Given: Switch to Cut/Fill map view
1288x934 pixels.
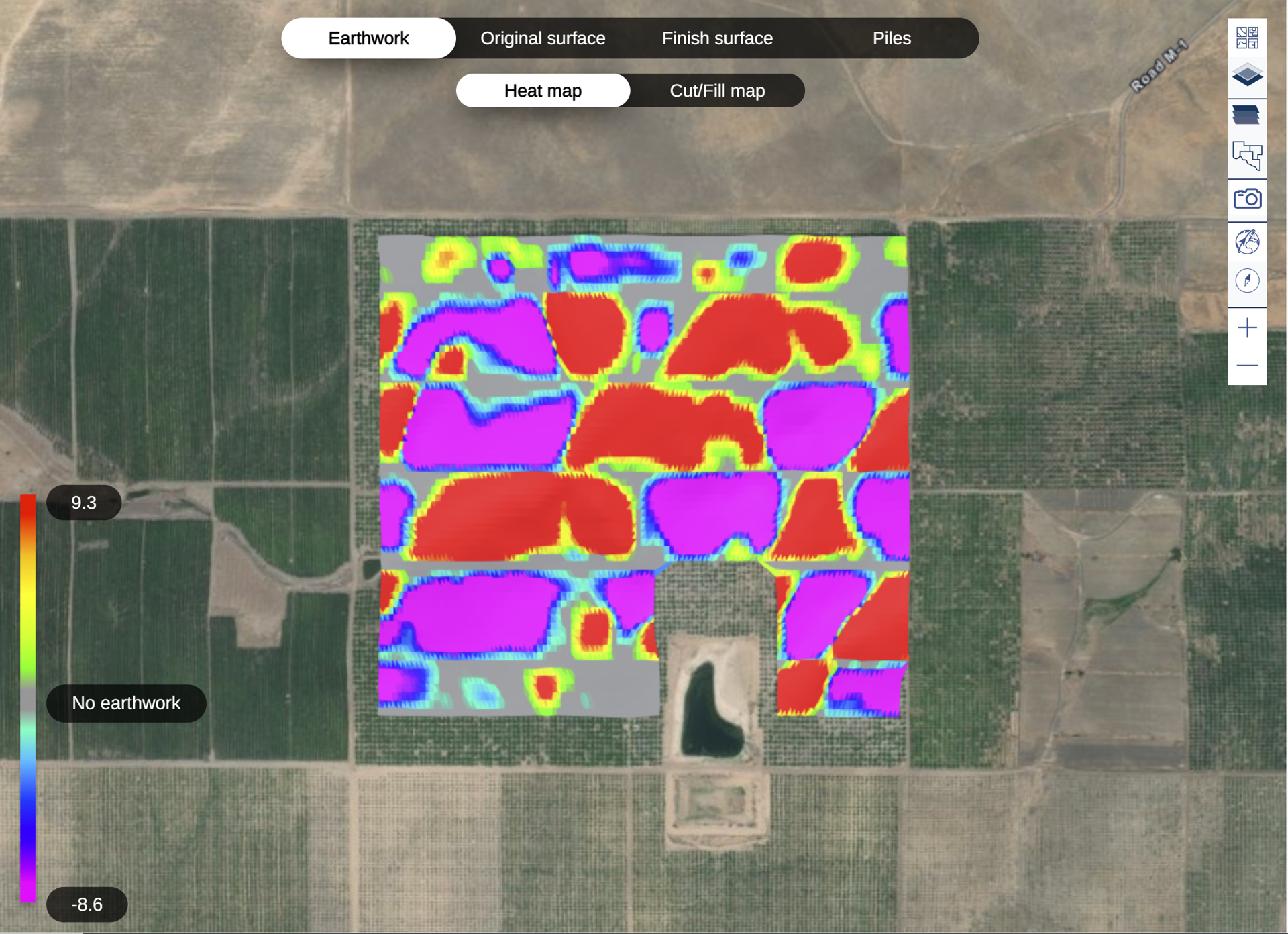Looking at the screenshot, I should coord(717,91).
